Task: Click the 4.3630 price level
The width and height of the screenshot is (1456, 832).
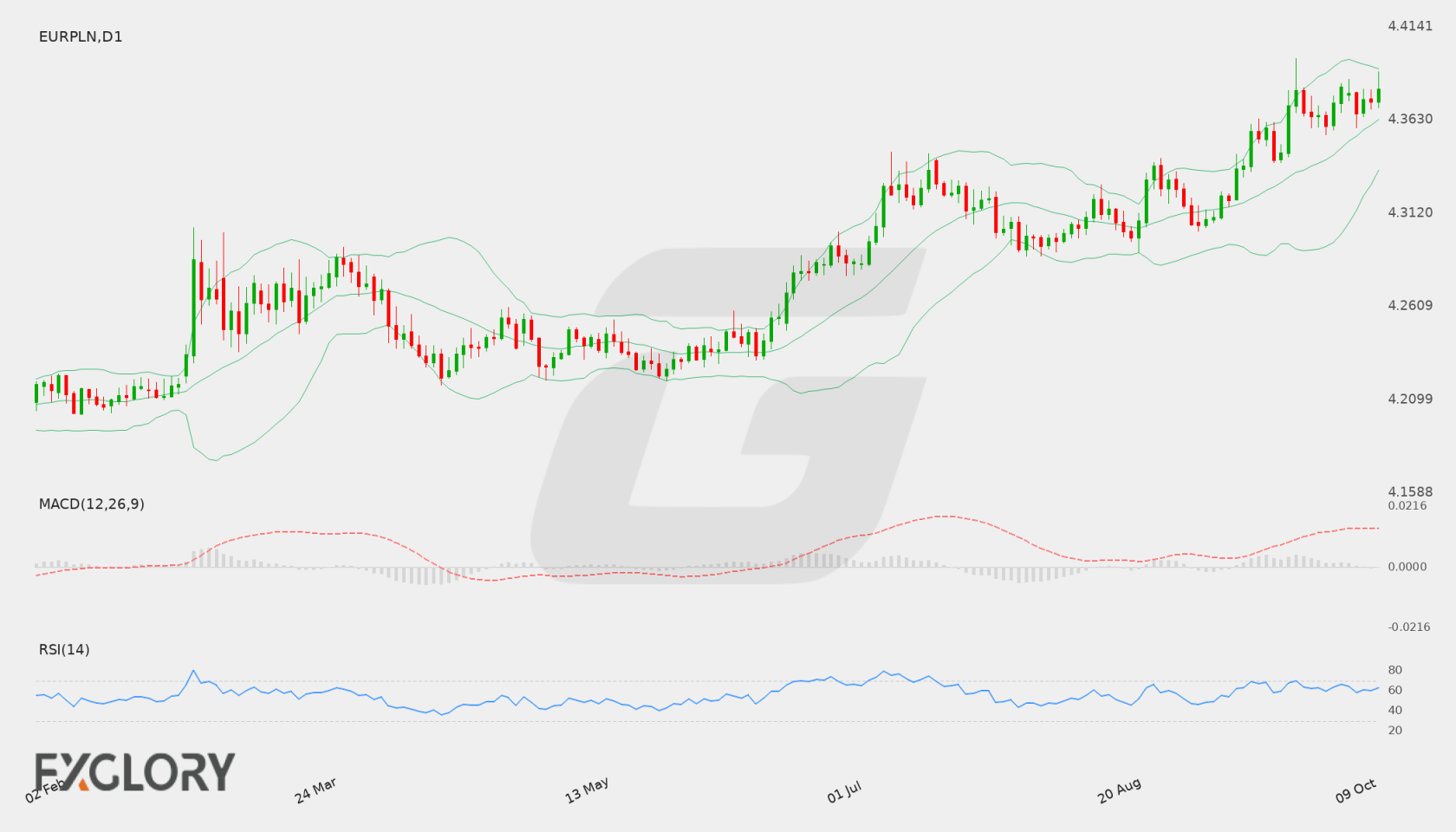Action: click(x=1410, y=119)
